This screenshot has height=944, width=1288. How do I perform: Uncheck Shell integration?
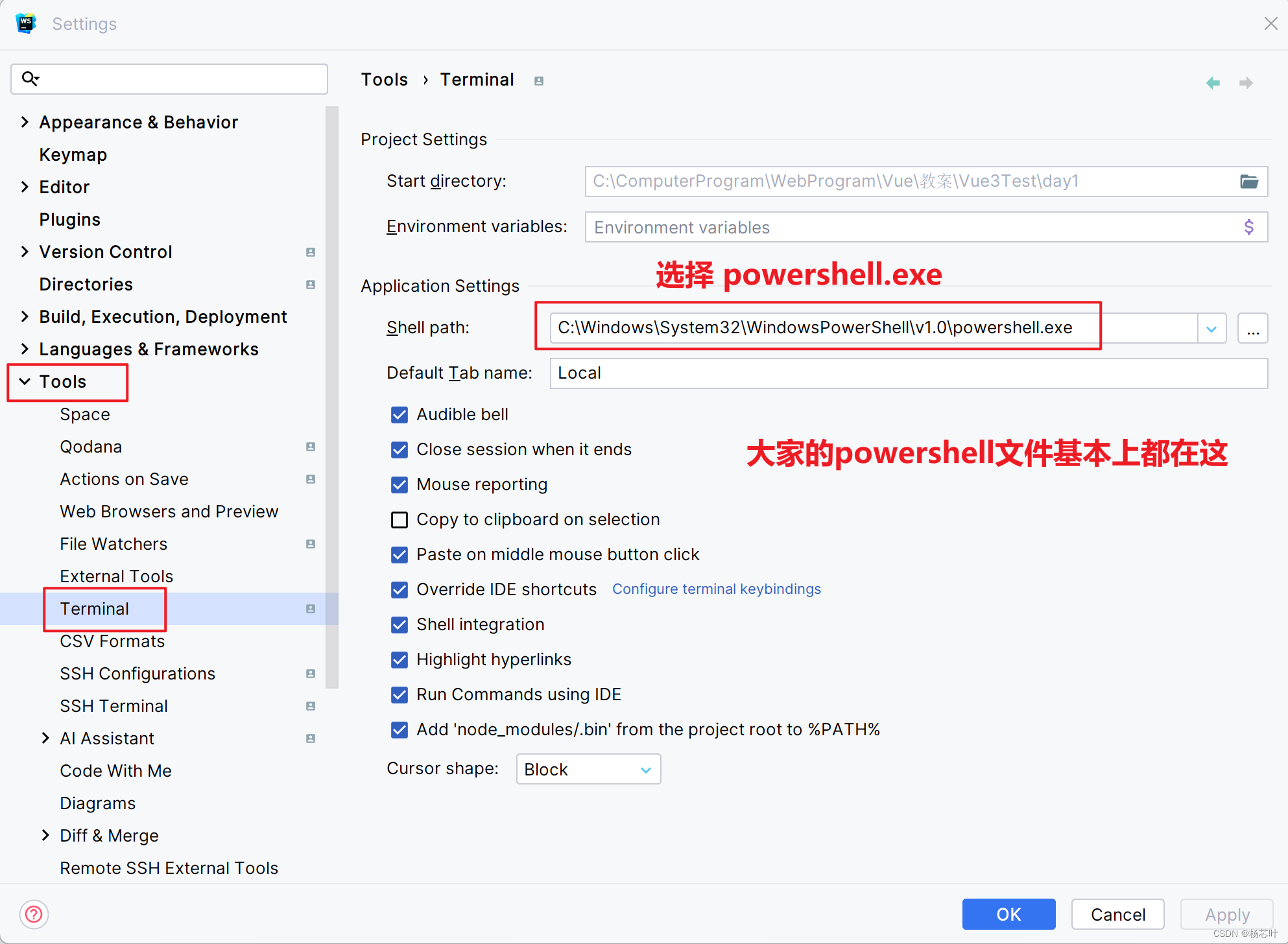pos(400,624)
